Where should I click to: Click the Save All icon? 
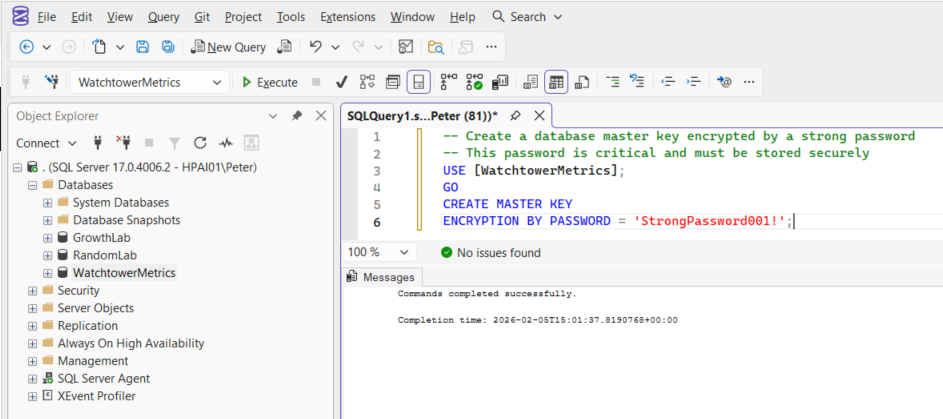click(x=168, y=47)
